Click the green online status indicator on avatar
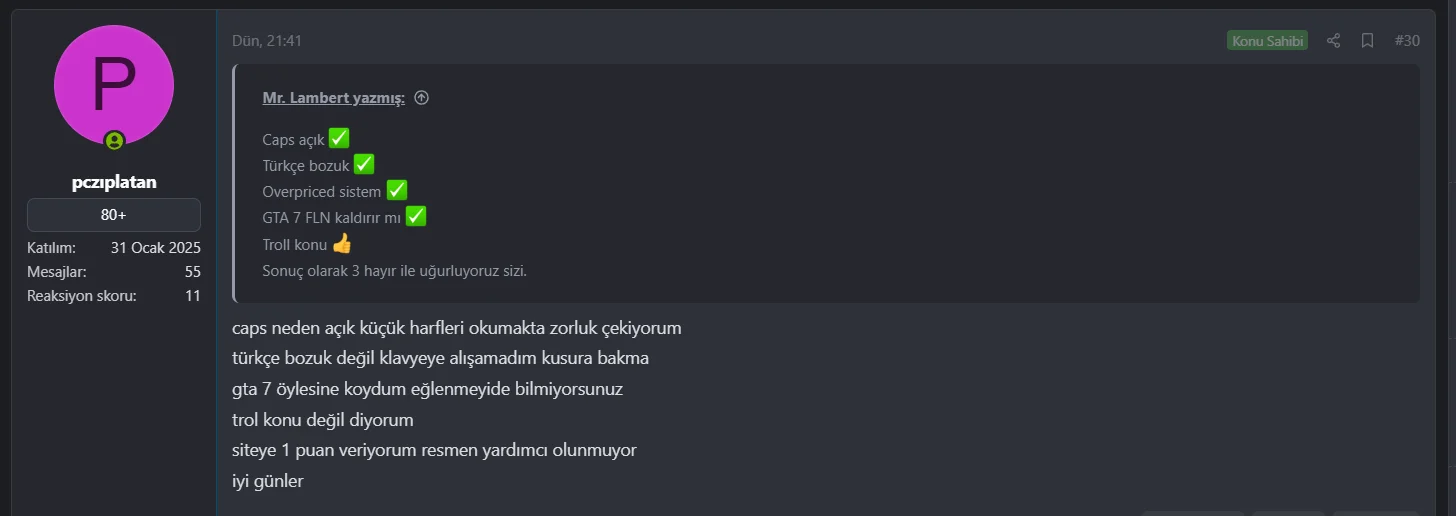The width and height of the screenshot is (1456, 516). tap(114, 141)
